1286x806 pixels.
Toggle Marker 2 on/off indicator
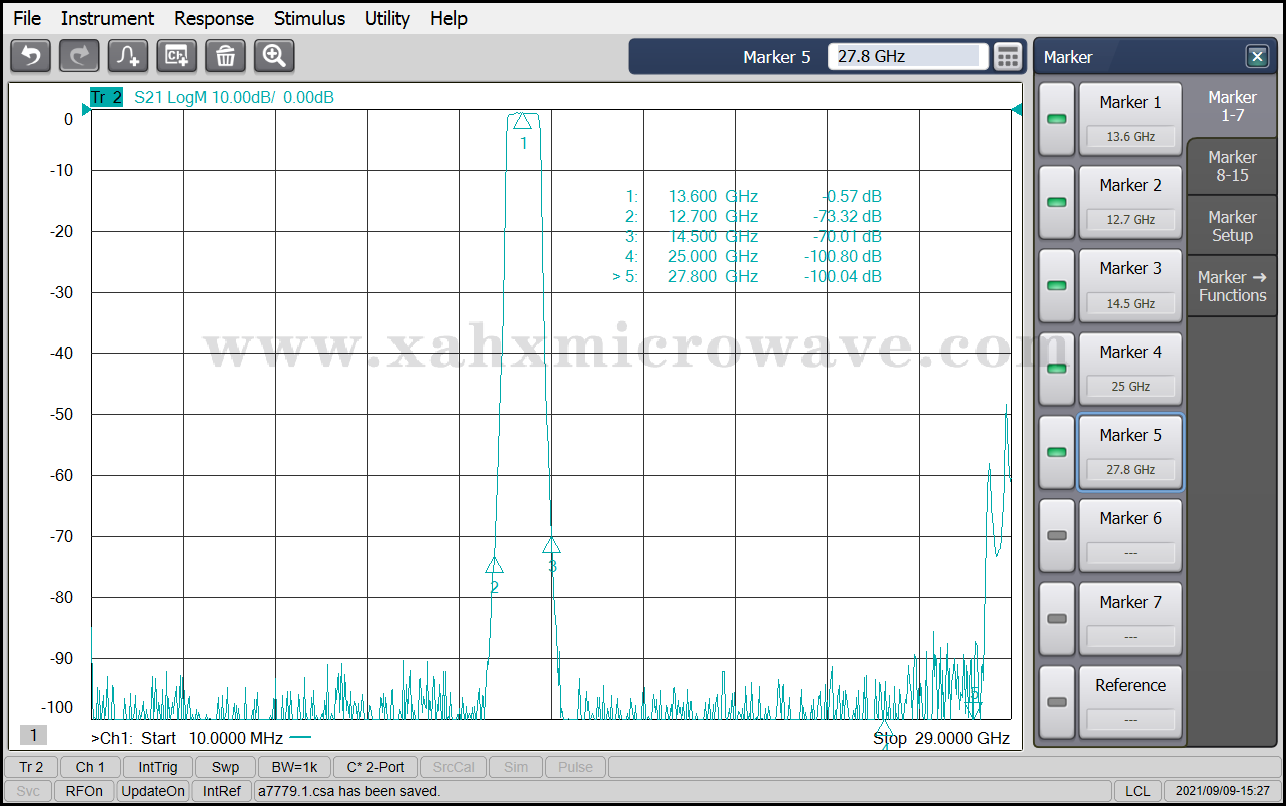coord(1057,202)
